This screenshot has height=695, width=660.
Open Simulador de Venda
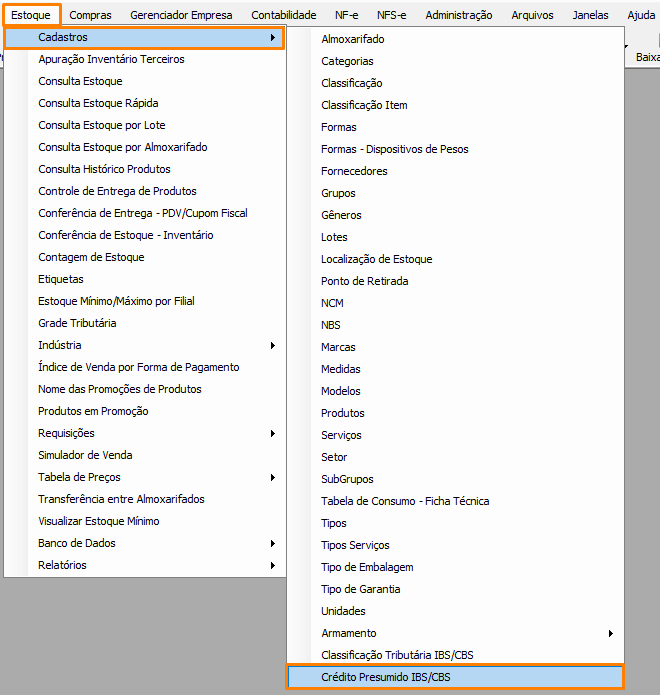click(x=144, y=455)
